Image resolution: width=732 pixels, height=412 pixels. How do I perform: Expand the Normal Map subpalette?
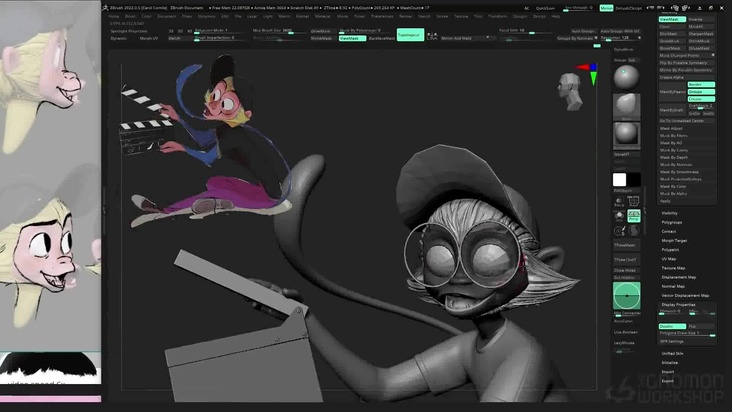673,286
